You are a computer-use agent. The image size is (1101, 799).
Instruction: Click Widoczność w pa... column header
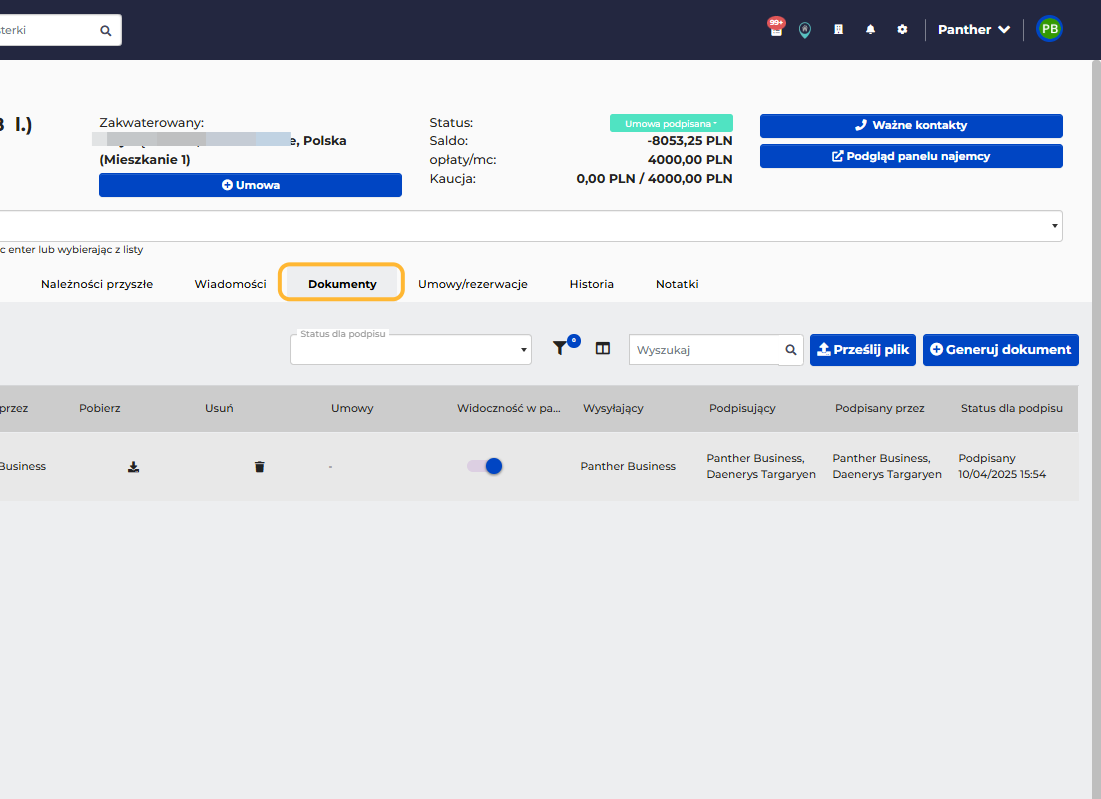coord(509,409)
